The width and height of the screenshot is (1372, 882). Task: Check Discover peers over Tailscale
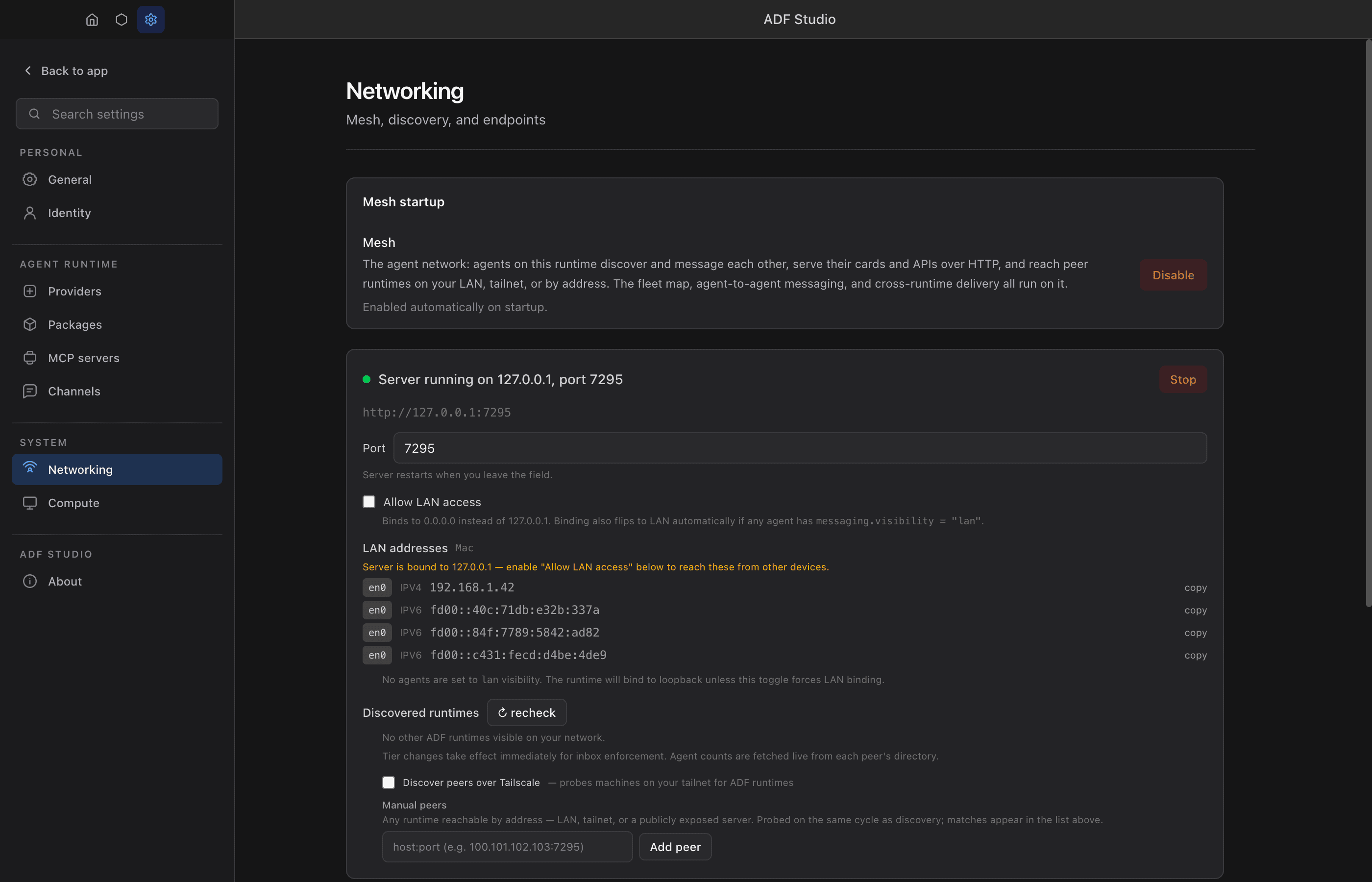pos(388,783)
